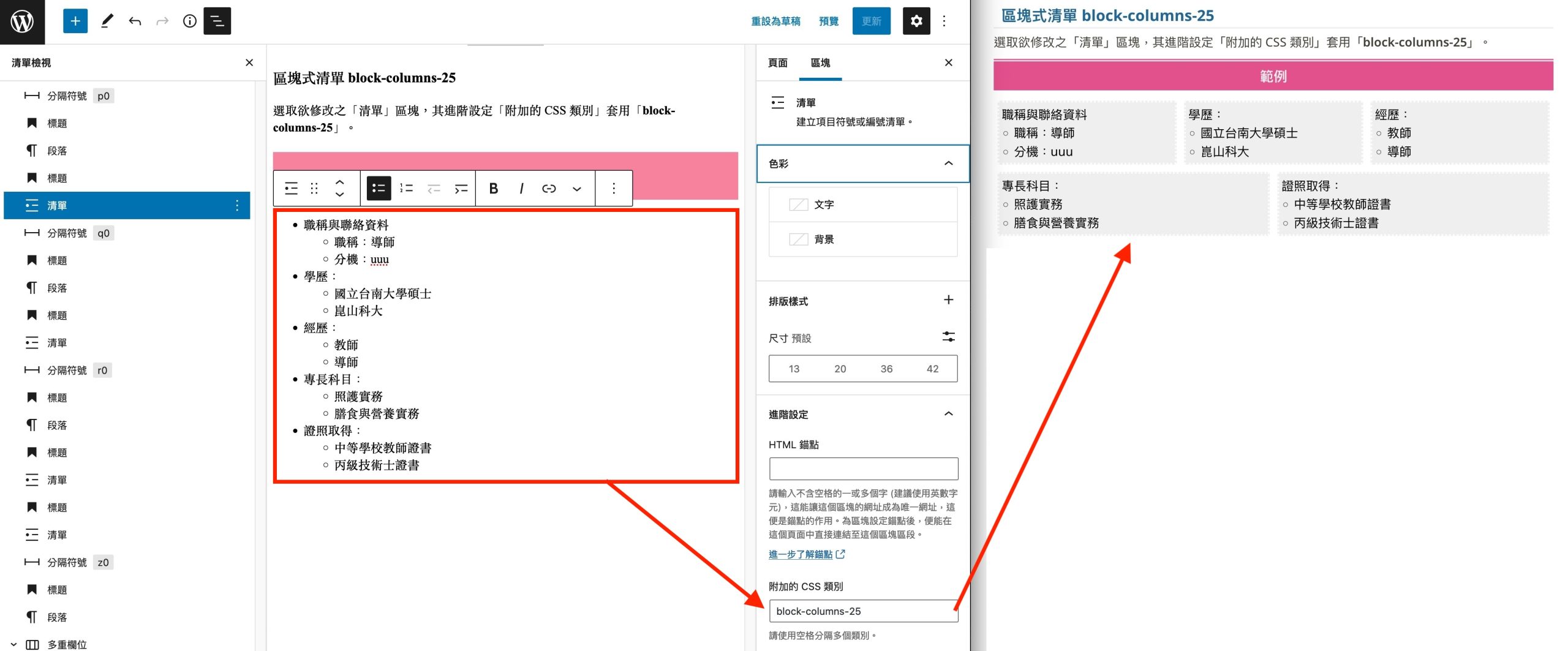Open document details info icon

(190, 21)
